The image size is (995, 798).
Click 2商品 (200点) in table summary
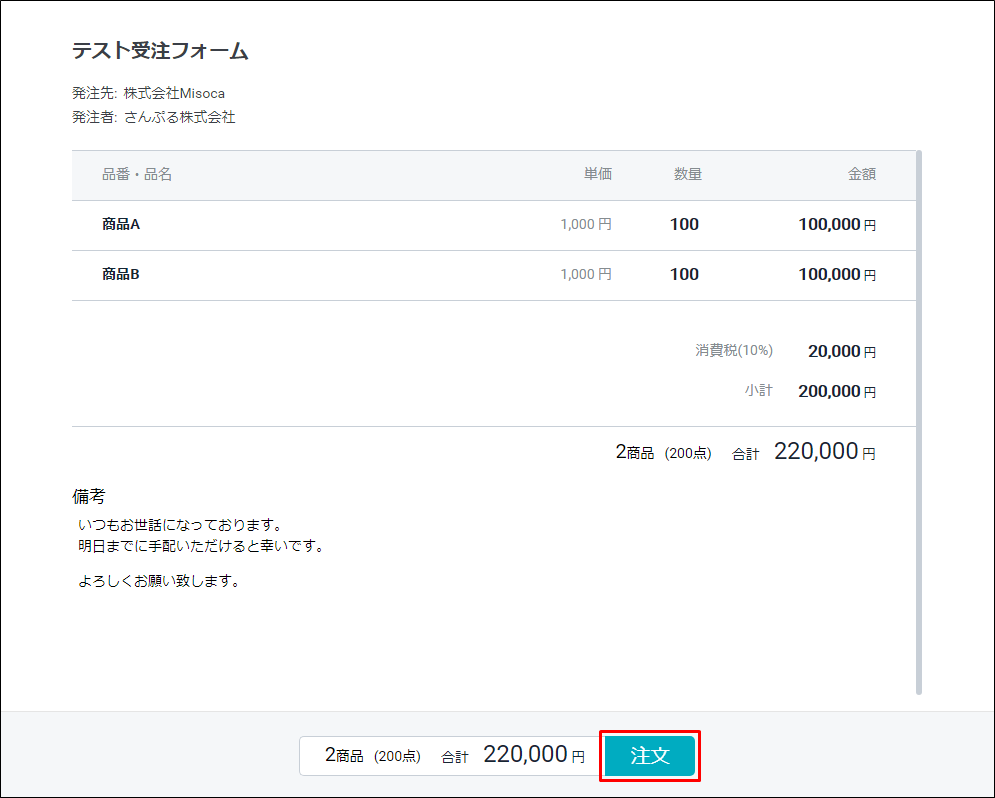(664, 453)
